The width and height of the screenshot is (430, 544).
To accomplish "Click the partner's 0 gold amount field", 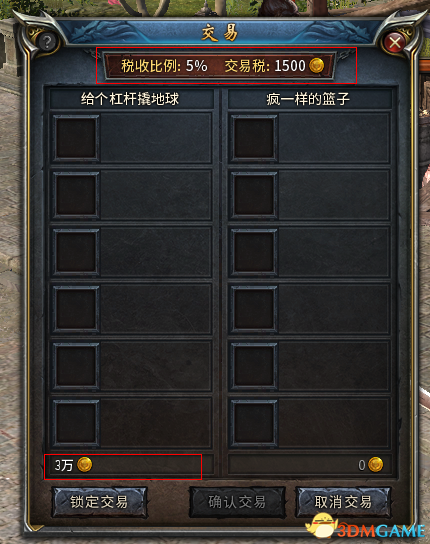I will 310,465.
